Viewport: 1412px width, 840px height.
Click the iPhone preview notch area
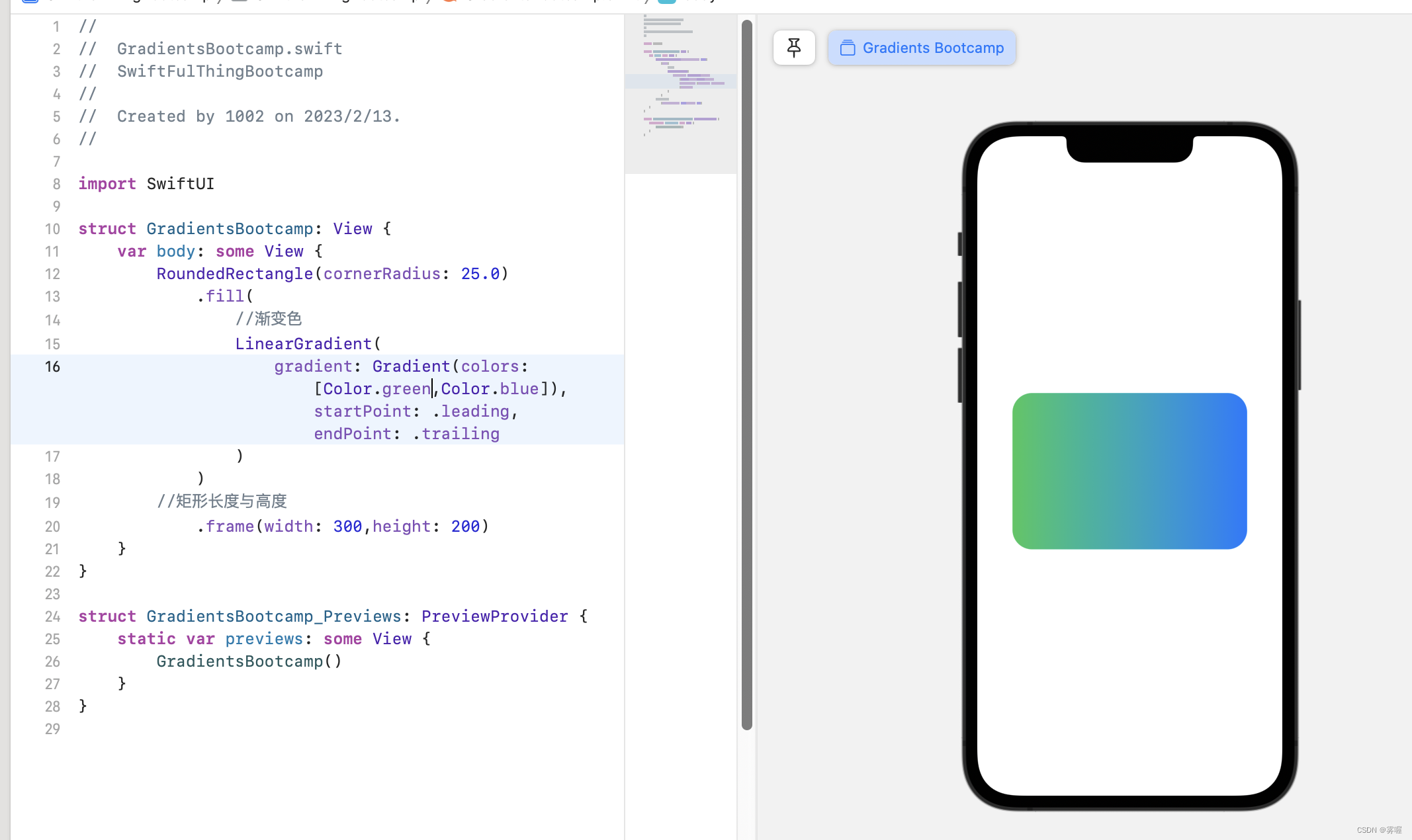pos(1129,149)
